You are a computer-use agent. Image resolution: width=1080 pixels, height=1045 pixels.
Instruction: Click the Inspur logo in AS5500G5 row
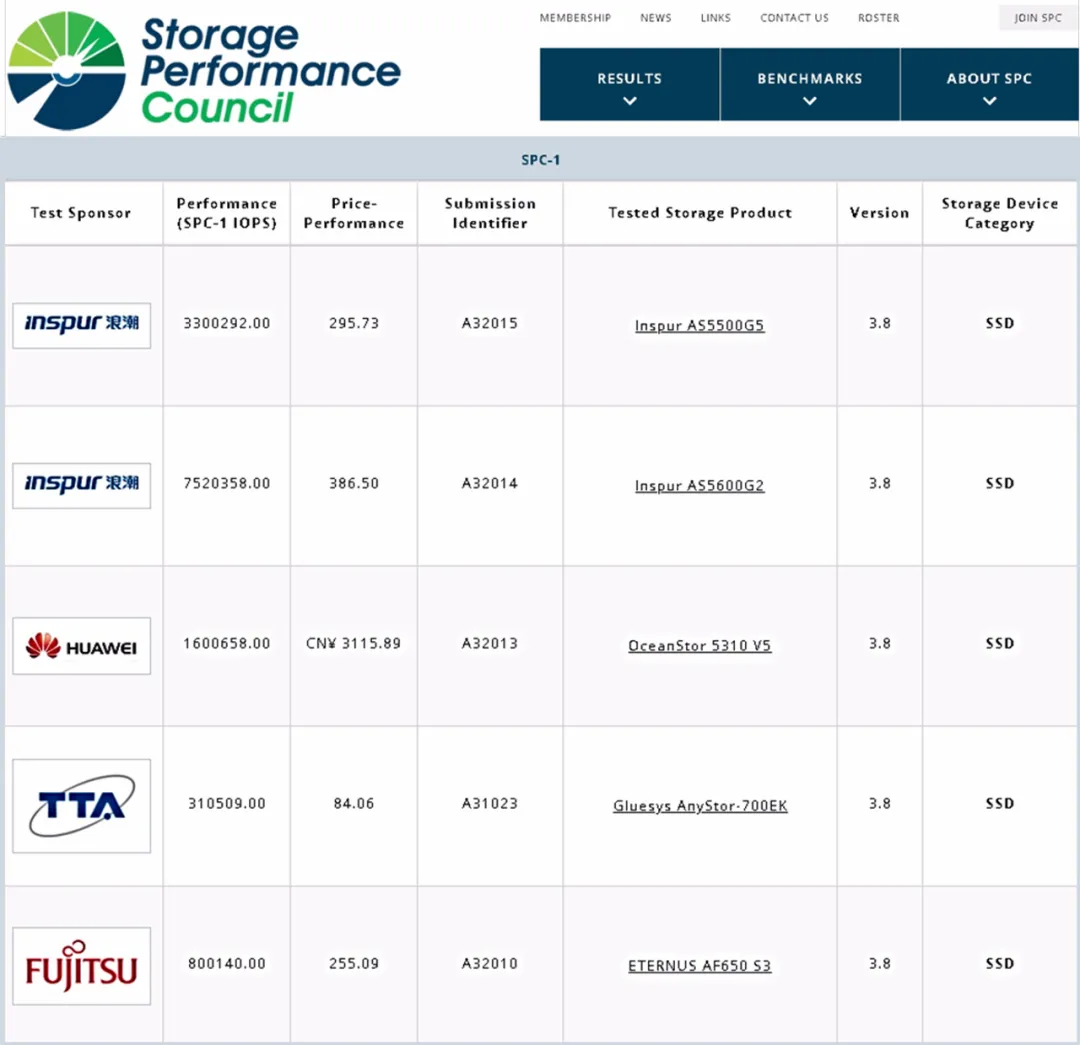tap(82, 325)
